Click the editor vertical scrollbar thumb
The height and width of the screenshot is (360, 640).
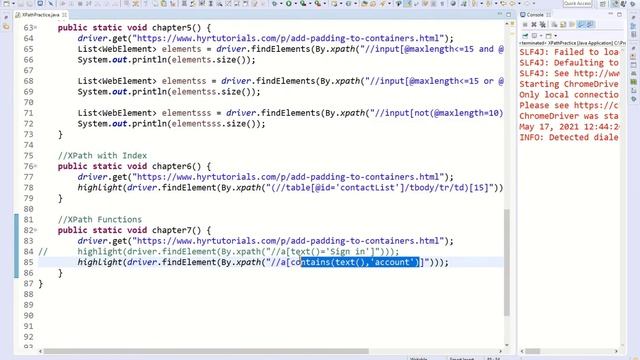[507, 262]
